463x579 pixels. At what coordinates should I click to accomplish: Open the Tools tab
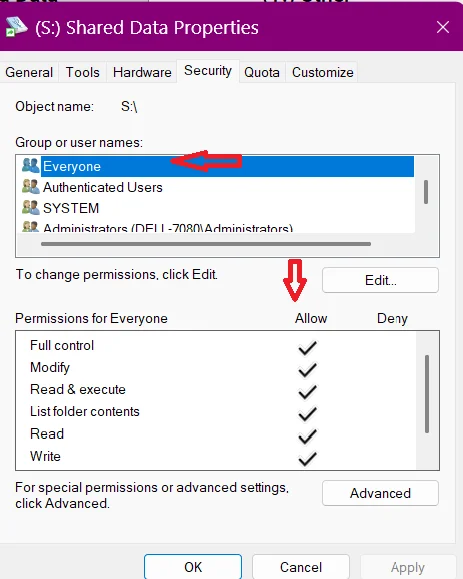coord(82,72)
